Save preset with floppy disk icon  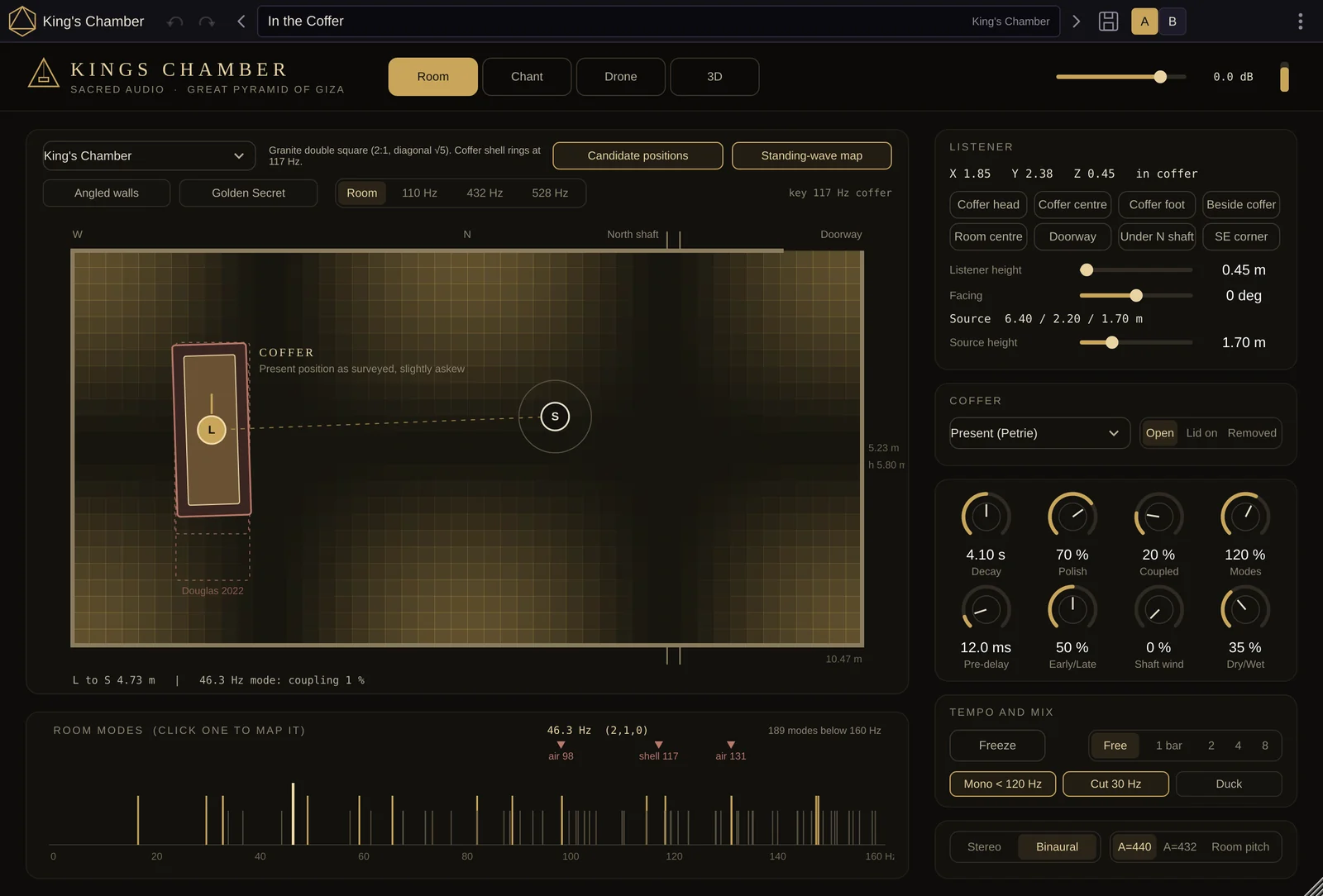pyautogui.click(x=1108, y=21)
